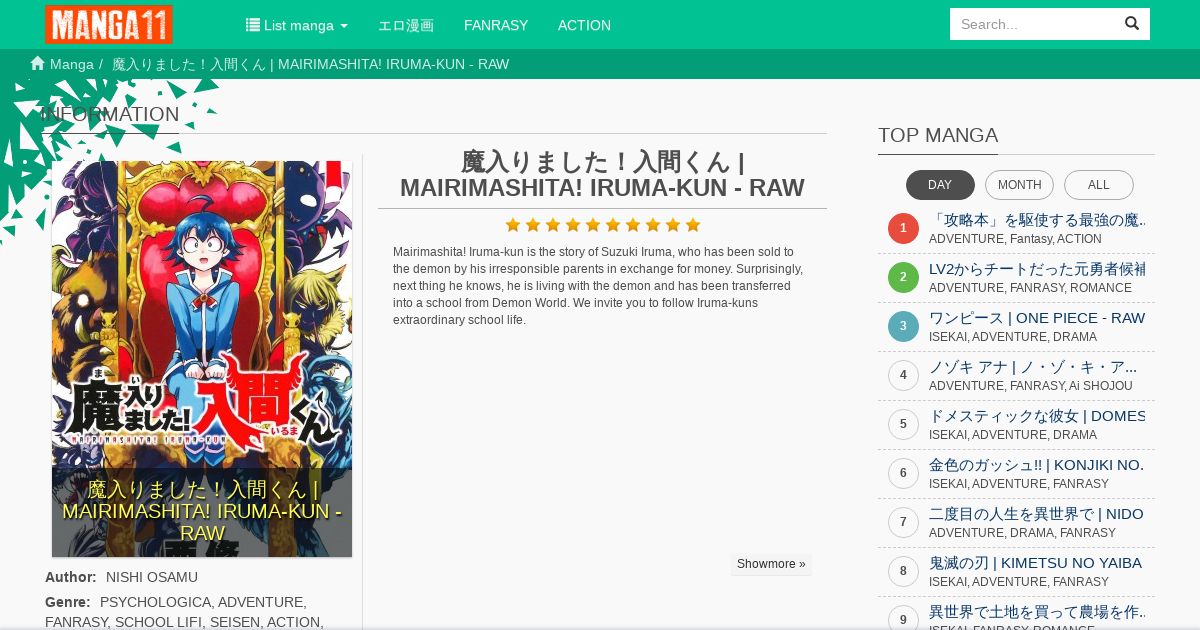Open the ACTION category in navbar

584,25
